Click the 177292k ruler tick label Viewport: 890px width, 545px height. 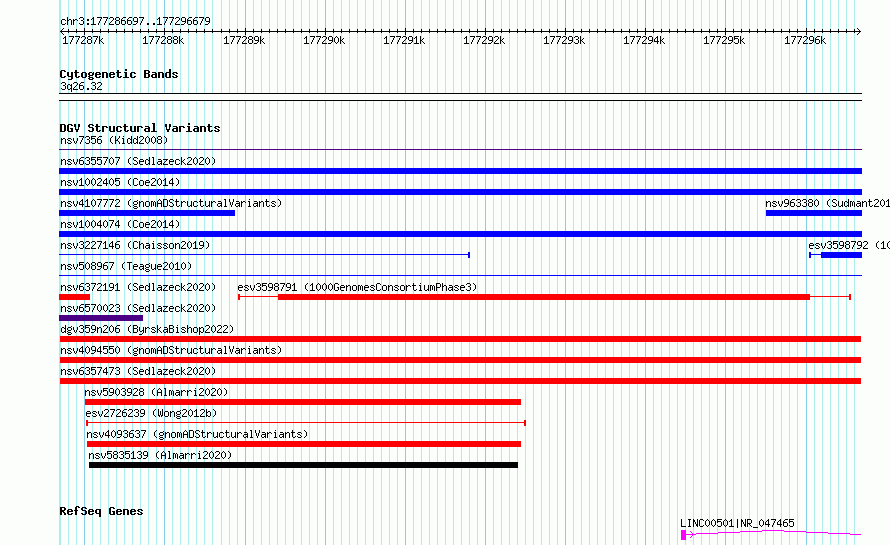pyautogui.click(x=484, y=40)
